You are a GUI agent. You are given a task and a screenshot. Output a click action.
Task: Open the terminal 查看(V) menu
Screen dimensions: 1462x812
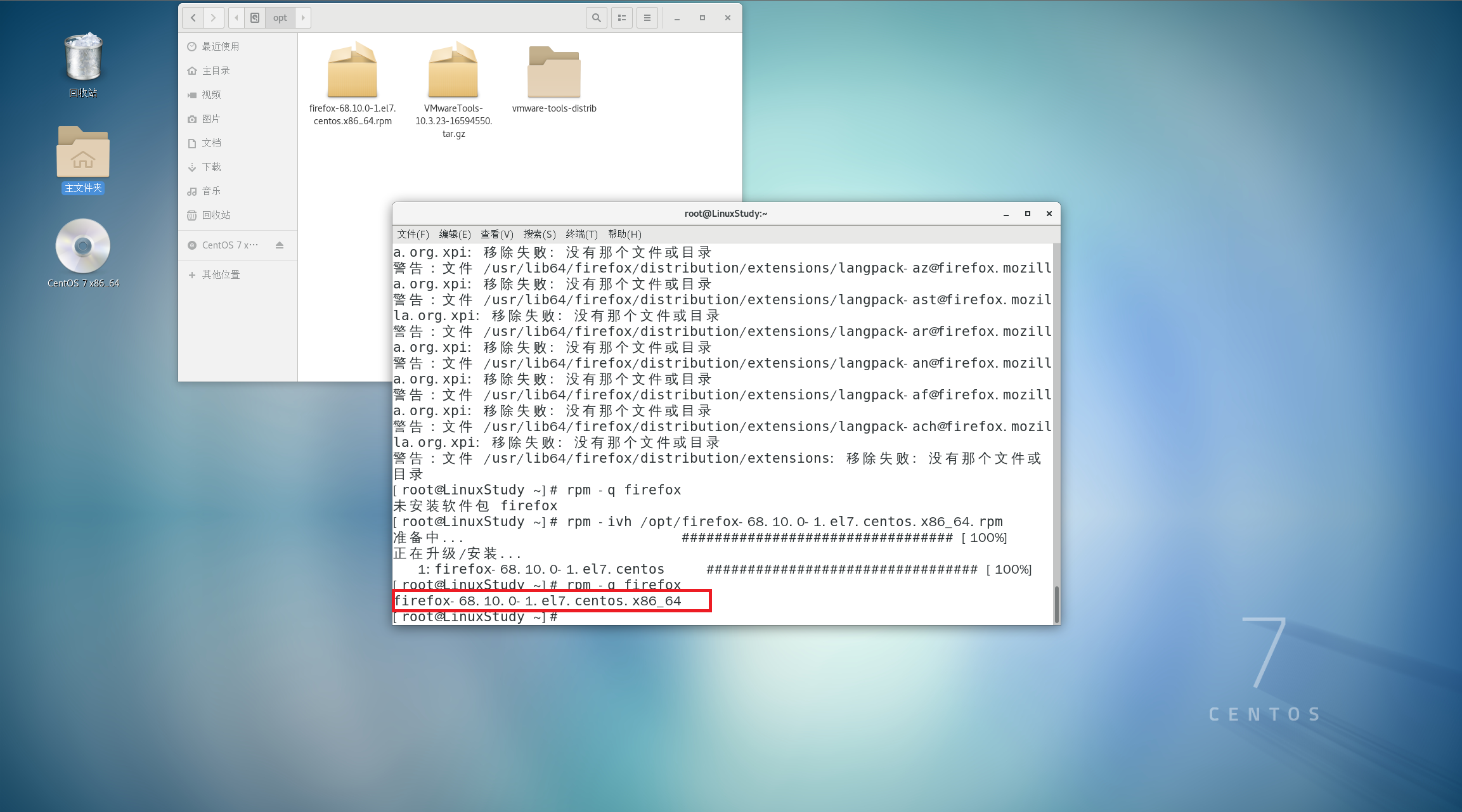[x=497, y=234]
